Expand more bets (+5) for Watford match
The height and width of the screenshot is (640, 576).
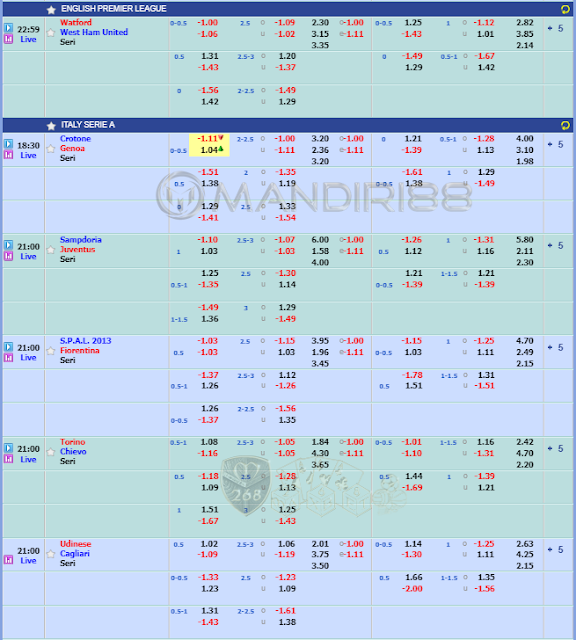(x=556, y=28)
